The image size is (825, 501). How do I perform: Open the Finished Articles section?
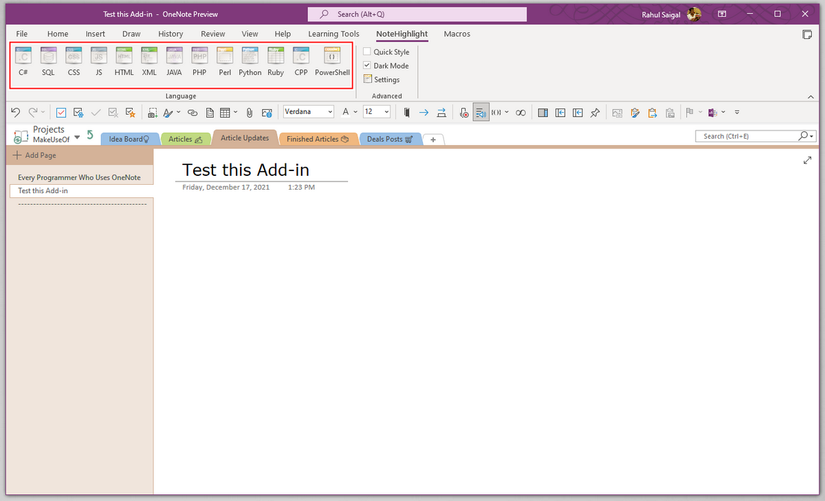[318, 139]
